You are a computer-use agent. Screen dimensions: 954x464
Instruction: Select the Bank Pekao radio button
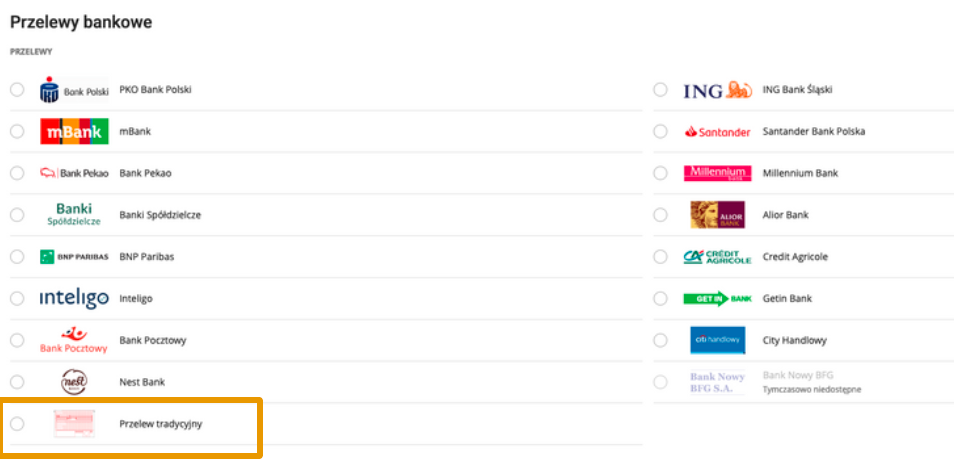tap(17, 173)
